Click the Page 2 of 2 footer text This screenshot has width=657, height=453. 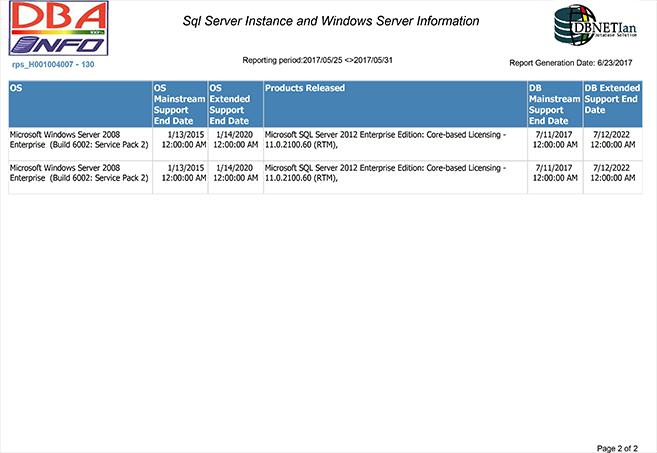pyautogui.click(x=617, y=448)
